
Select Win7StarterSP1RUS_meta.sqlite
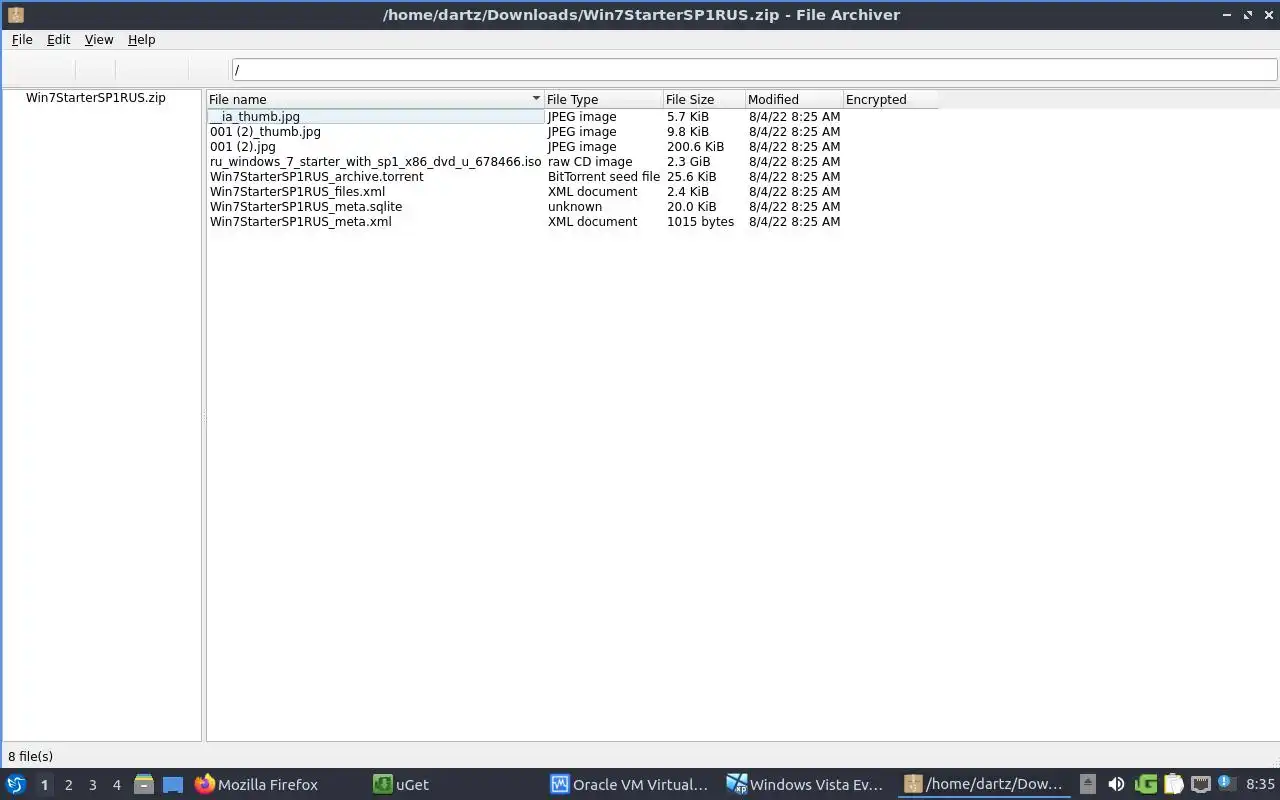(x=305, y=207)
